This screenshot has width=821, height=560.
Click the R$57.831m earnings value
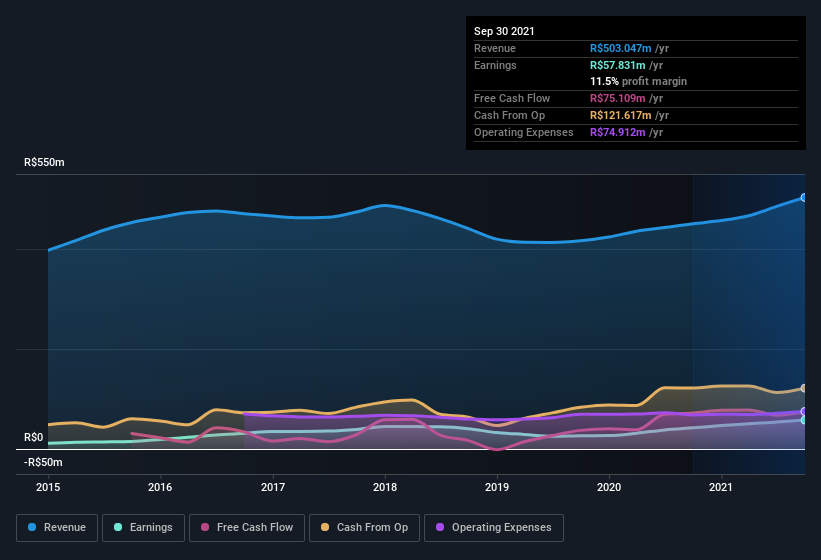click(x=617, y=65)
